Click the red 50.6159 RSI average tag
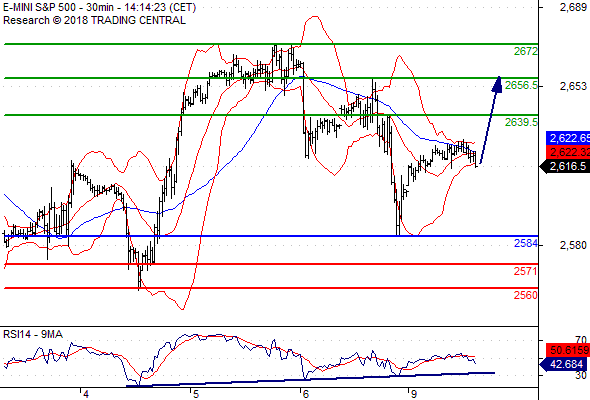Image resolution: width=590 pixels, height=400 pixels. click(568, 350)
